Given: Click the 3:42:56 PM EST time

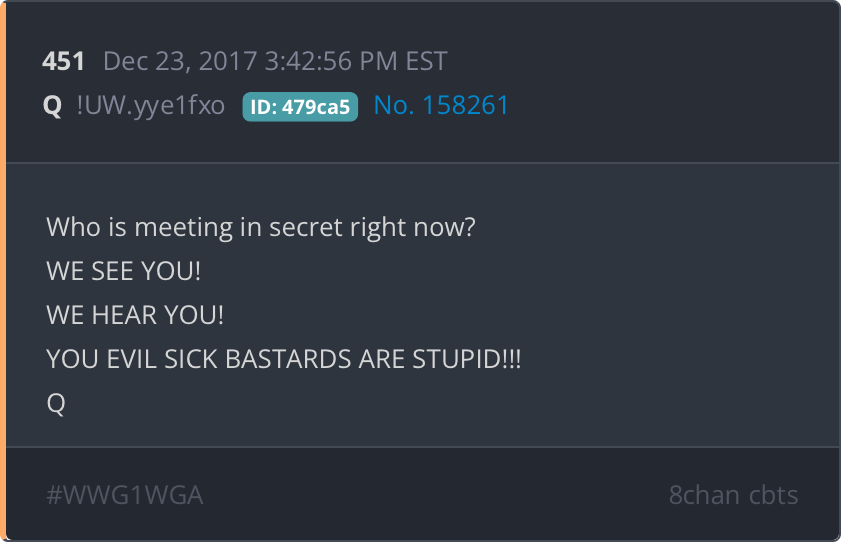Looking at the screenshot, I should 356,61.
